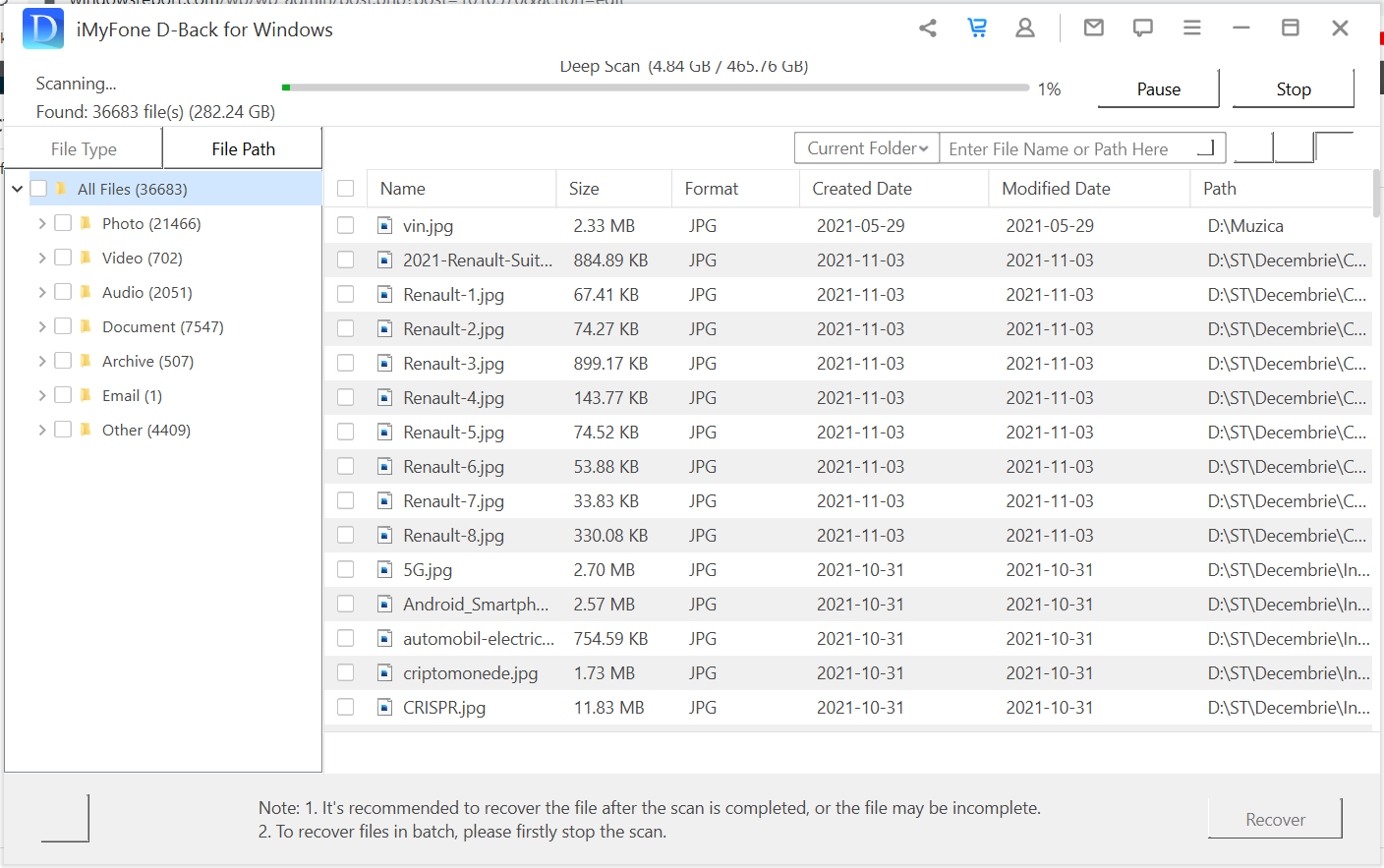Click the share icon in title bar
The width and height of the screenshot is (1384, 868).
coord(927,29)
